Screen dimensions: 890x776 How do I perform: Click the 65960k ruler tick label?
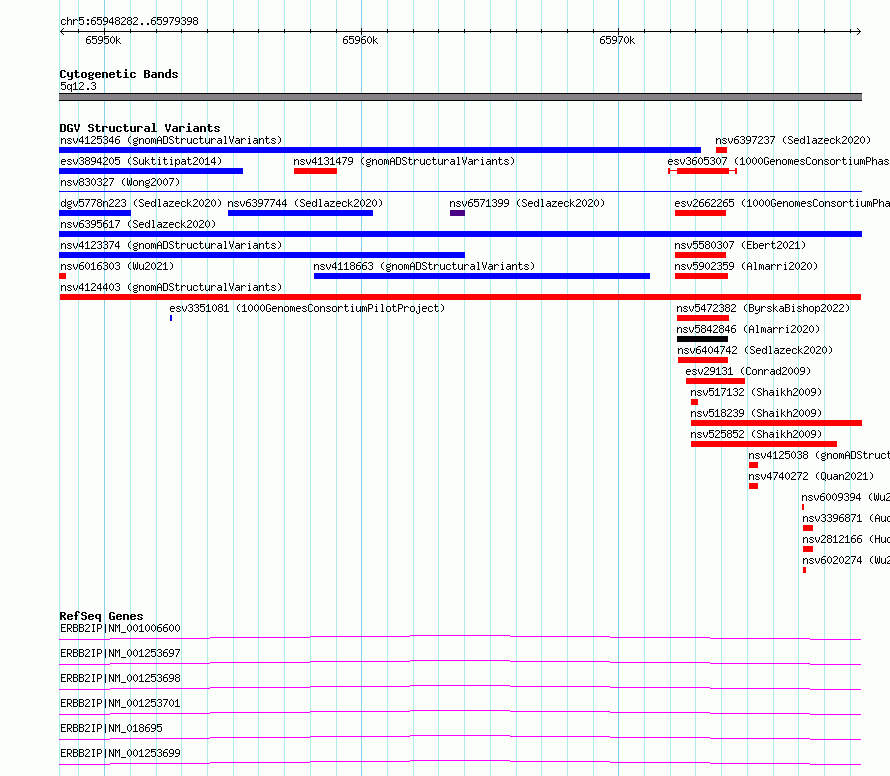[360, 40]
